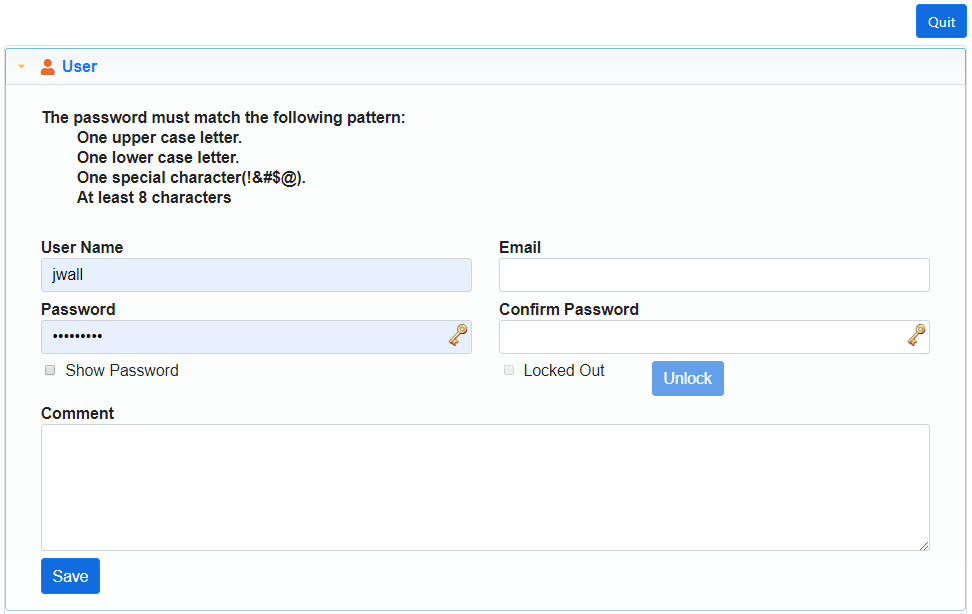Focus the User Name field containing jwall

[256, 275]
